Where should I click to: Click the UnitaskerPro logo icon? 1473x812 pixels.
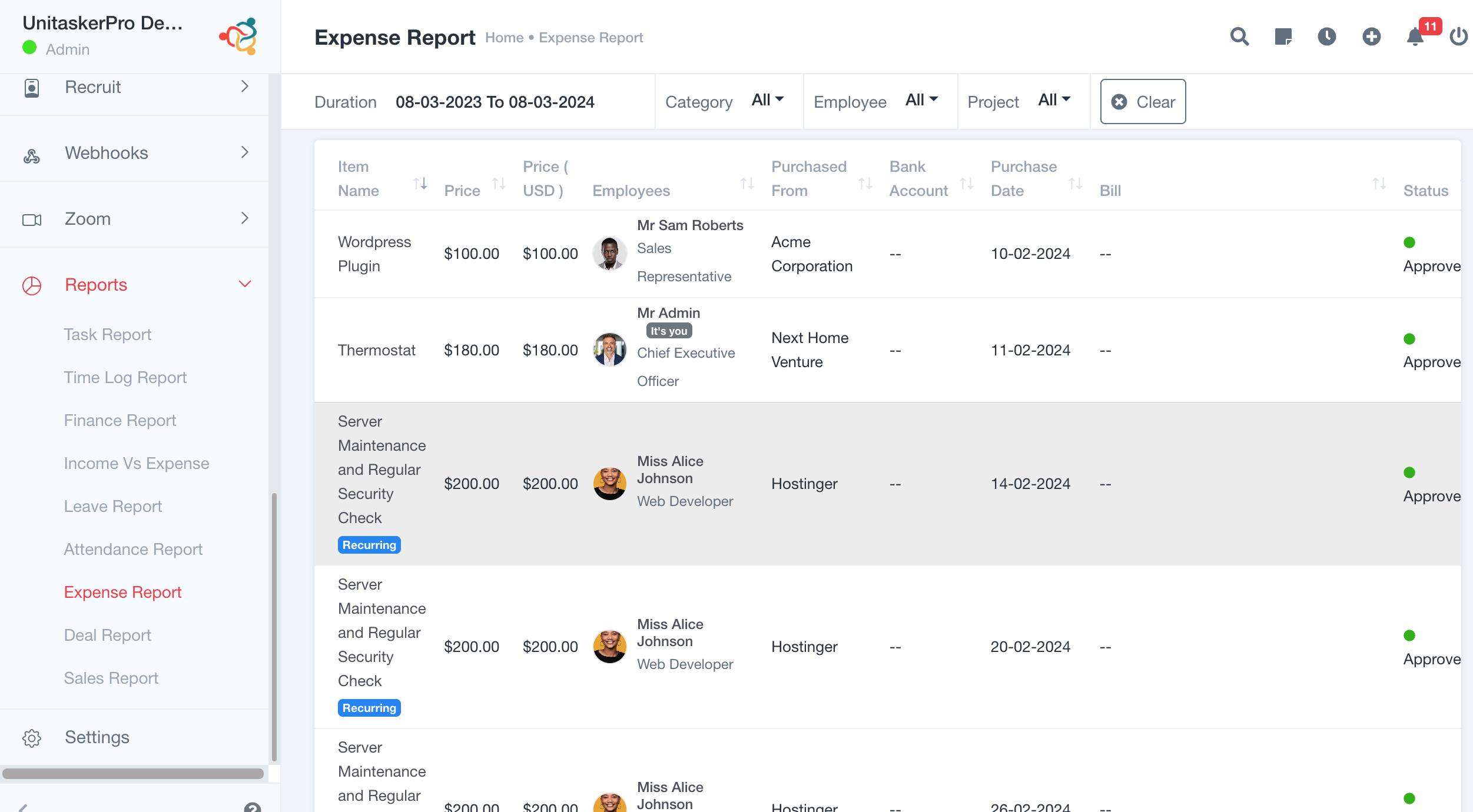[238, 36]
